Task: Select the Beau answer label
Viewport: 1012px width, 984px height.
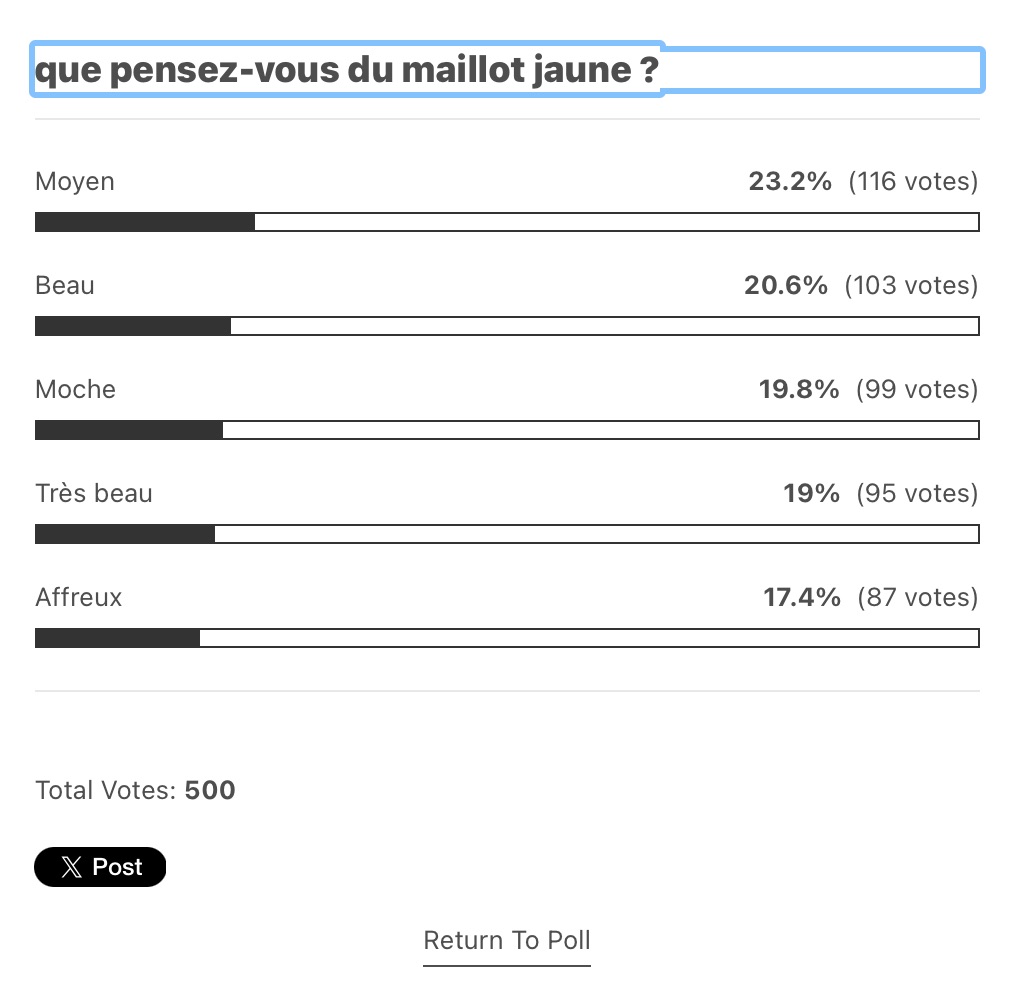Action: point(65,286)
